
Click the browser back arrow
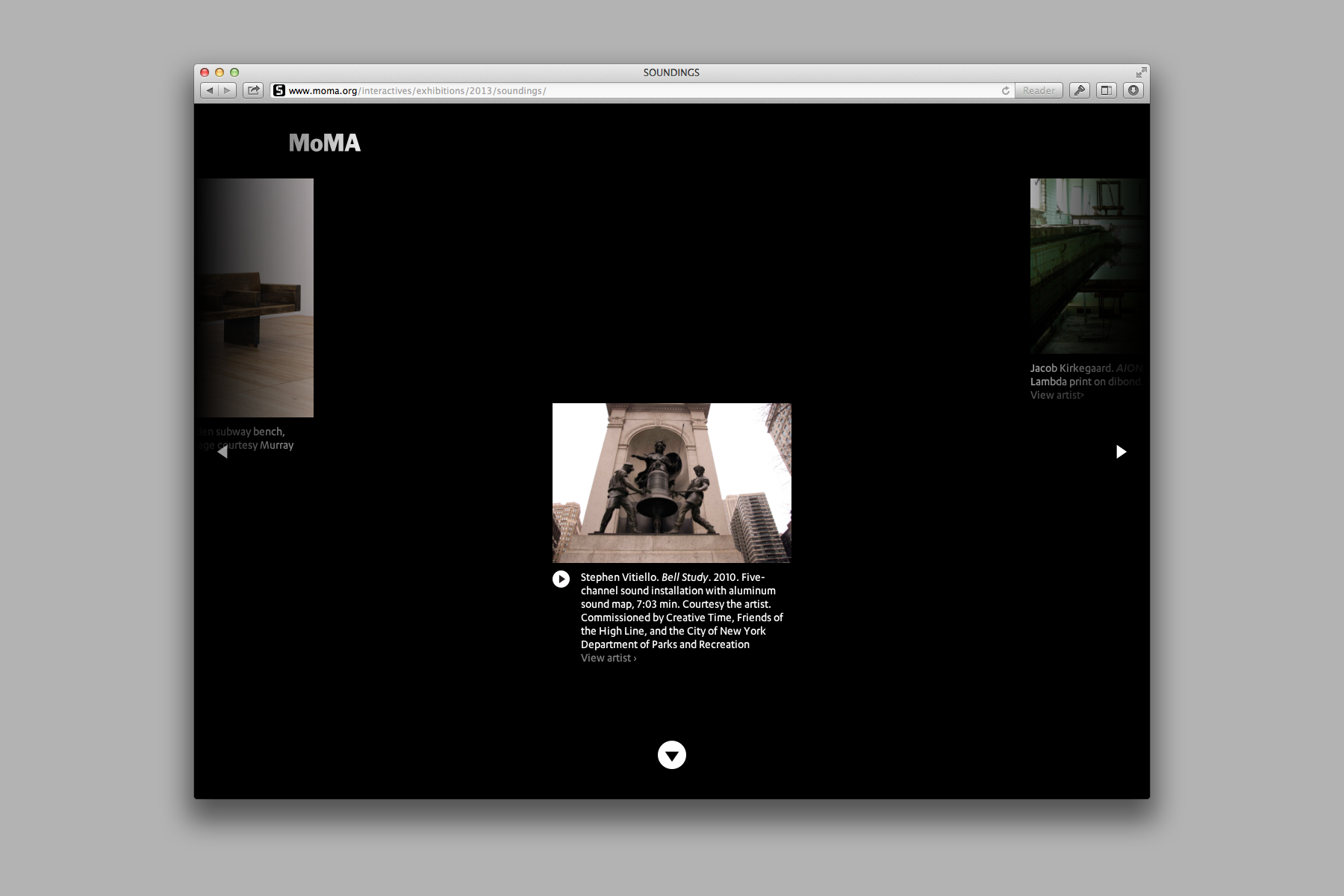tap(210, 90)
